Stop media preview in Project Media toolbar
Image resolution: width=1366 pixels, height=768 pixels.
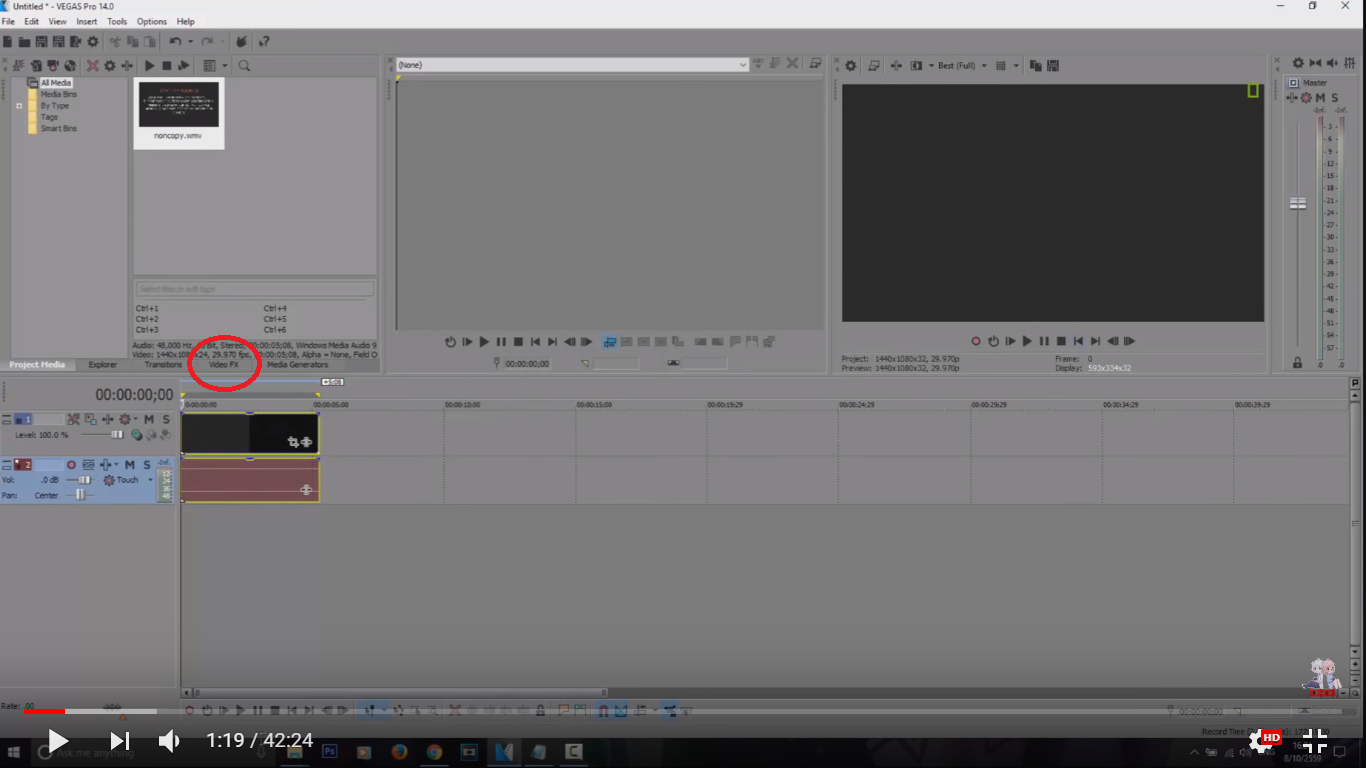tap(166, 66)
